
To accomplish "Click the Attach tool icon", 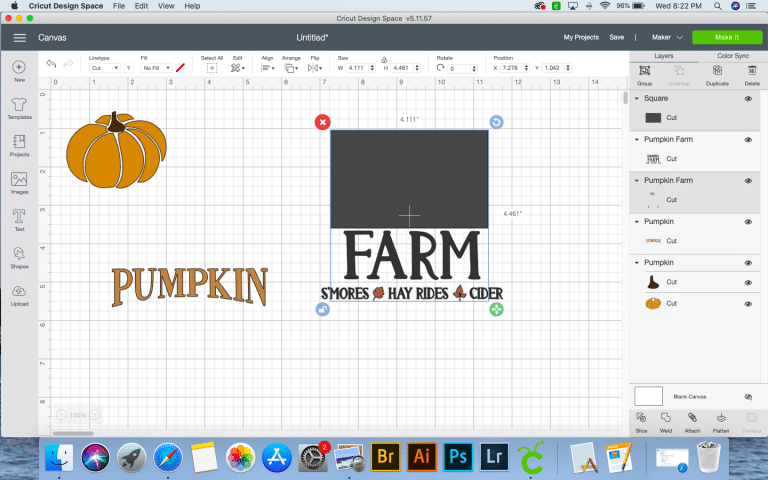I will (x=692, y=418).
